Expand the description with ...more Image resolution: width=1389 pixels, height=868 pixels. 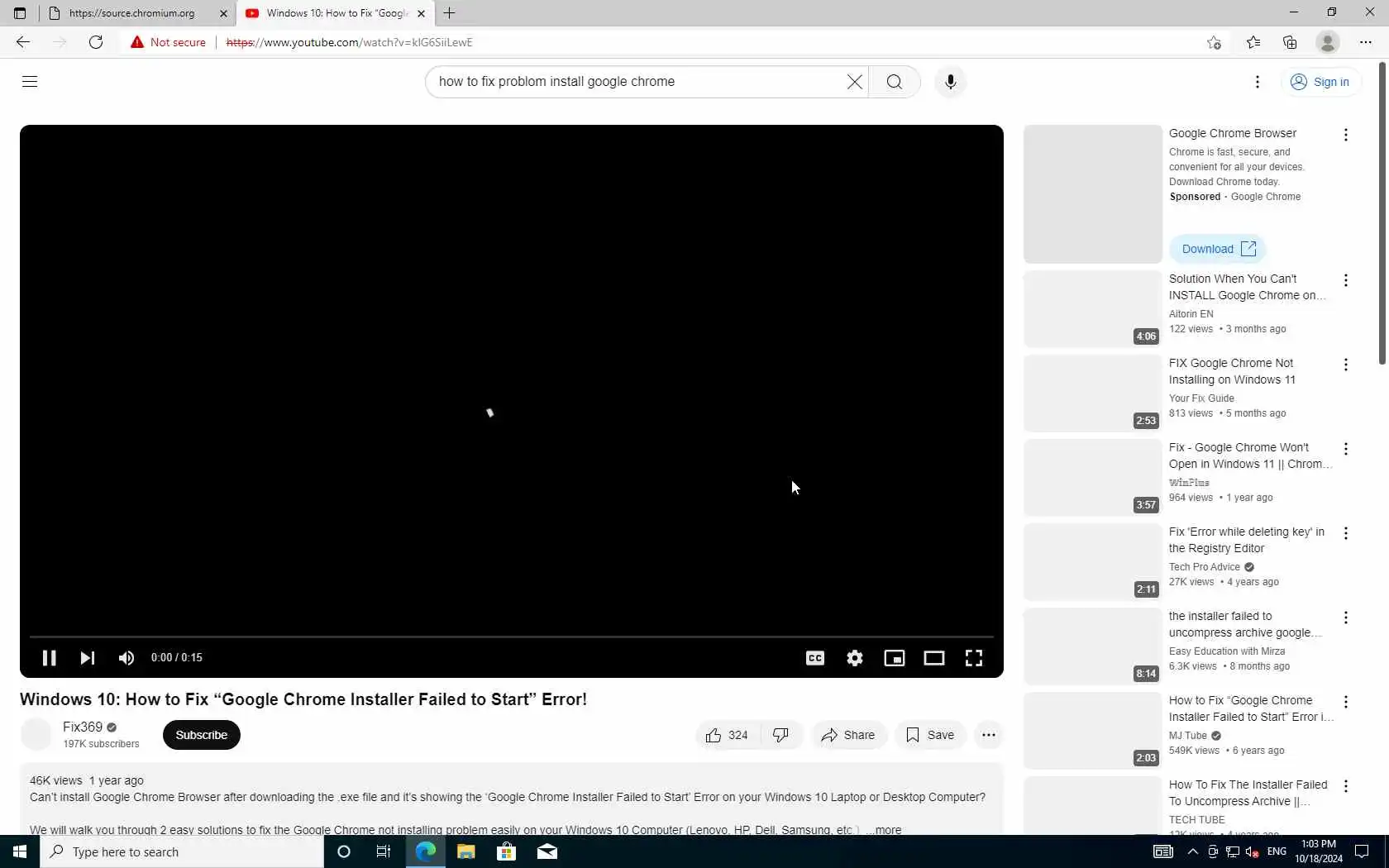click(884, 829)
